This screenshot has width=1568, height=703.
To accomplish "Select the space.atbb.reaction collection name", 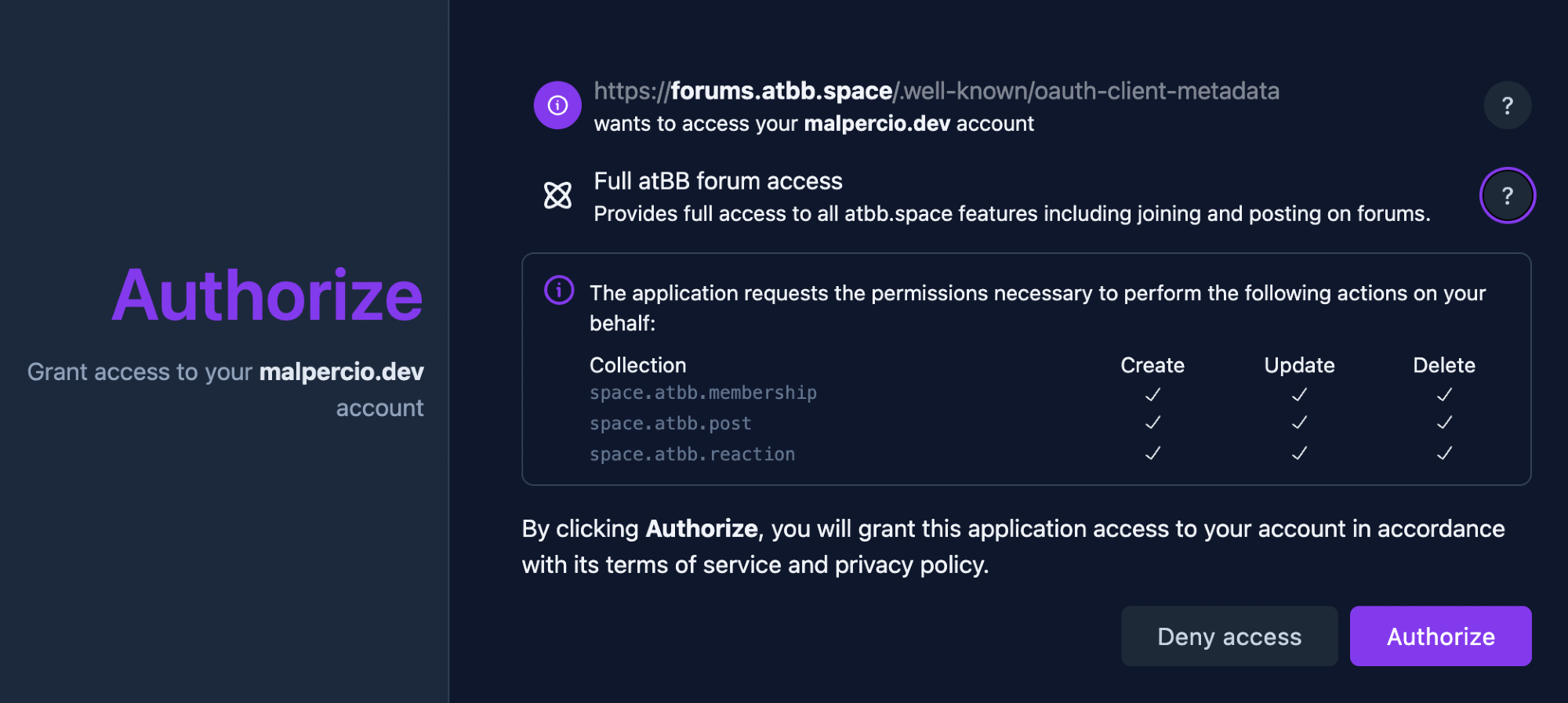I will tap(692, 455).
